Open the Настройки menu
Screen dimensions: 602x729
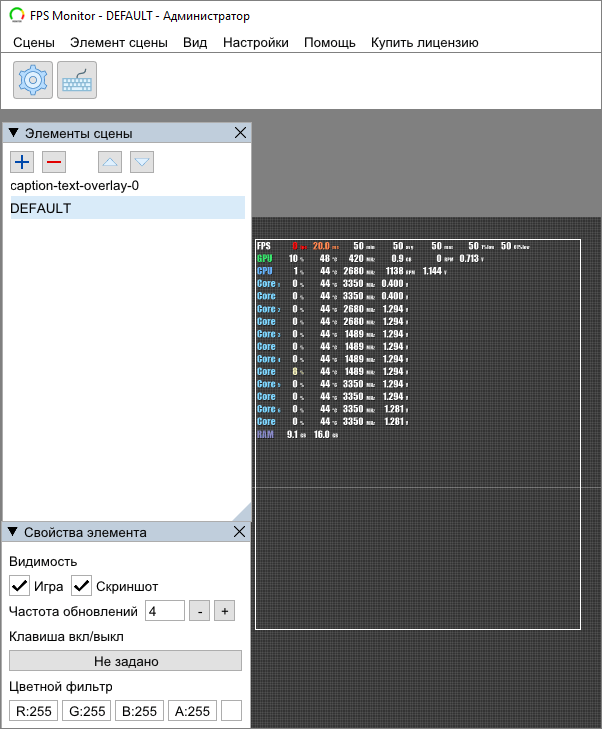point(256,42)
